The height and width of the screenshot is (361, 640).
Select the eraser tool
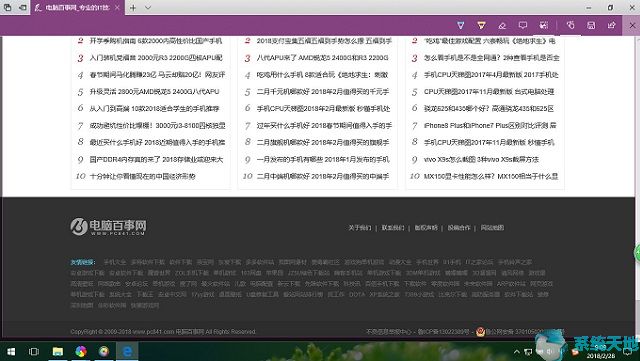pyautogui.click(x=502, y=25)
